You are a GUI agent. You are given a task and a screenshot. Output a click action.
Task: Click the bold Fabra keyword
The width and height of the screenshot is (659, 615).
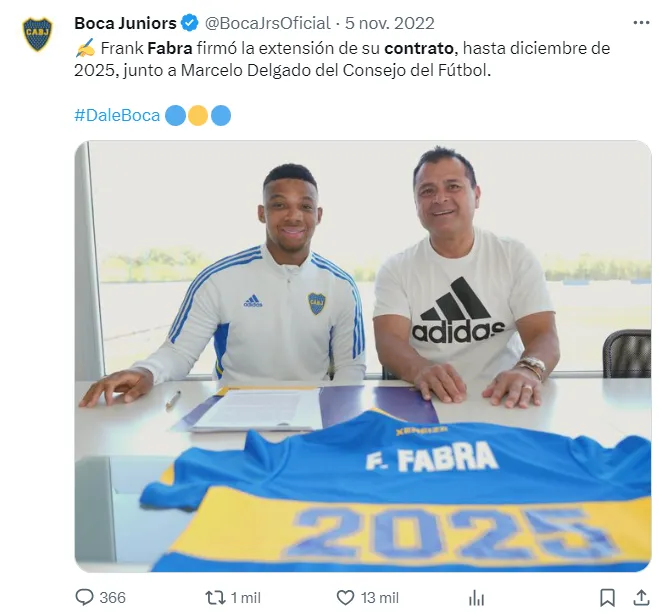pyautogui.click(x=170, y=48)
